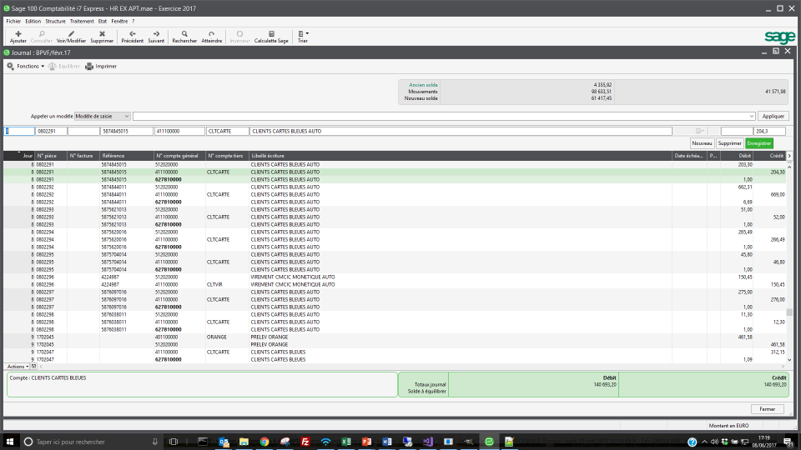The width and height of the screenshot is (801, 450).
Task: Click the small icon next to Actions
Action: pyautogui.click(x=34, y=366)
